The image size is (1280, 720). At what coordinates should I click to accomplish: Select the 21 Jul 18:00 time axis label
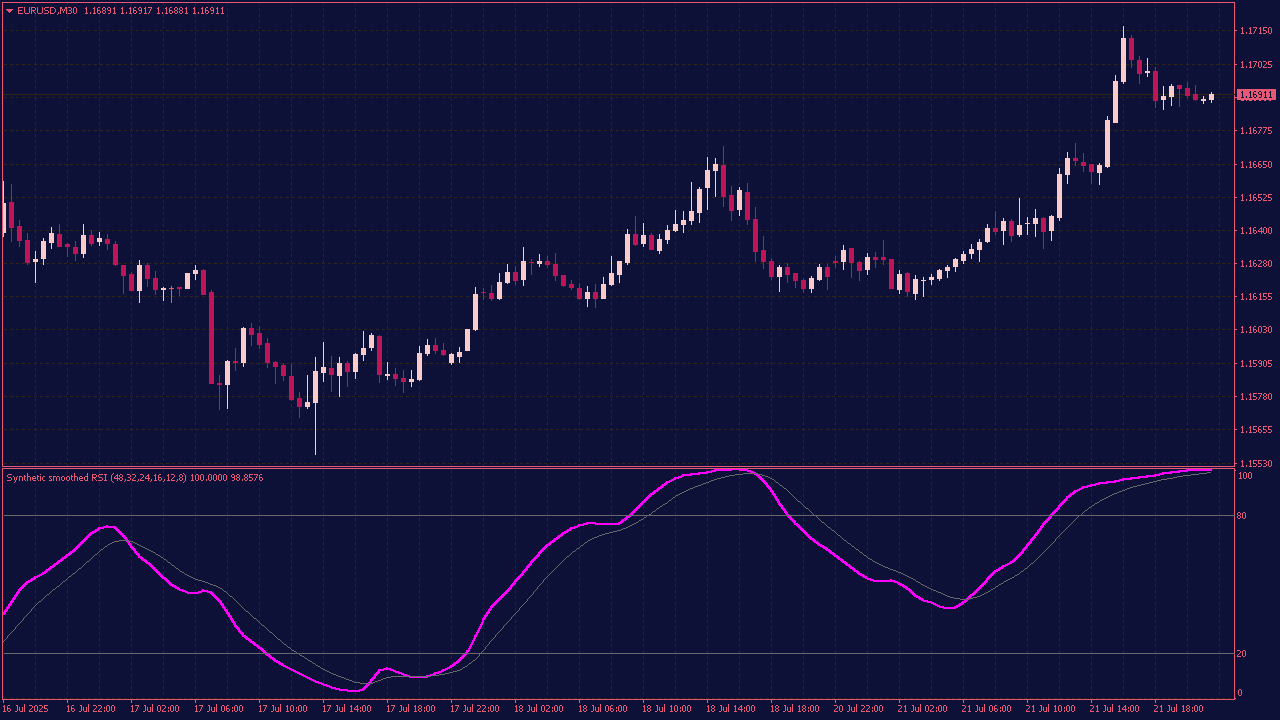[1178, 709]
